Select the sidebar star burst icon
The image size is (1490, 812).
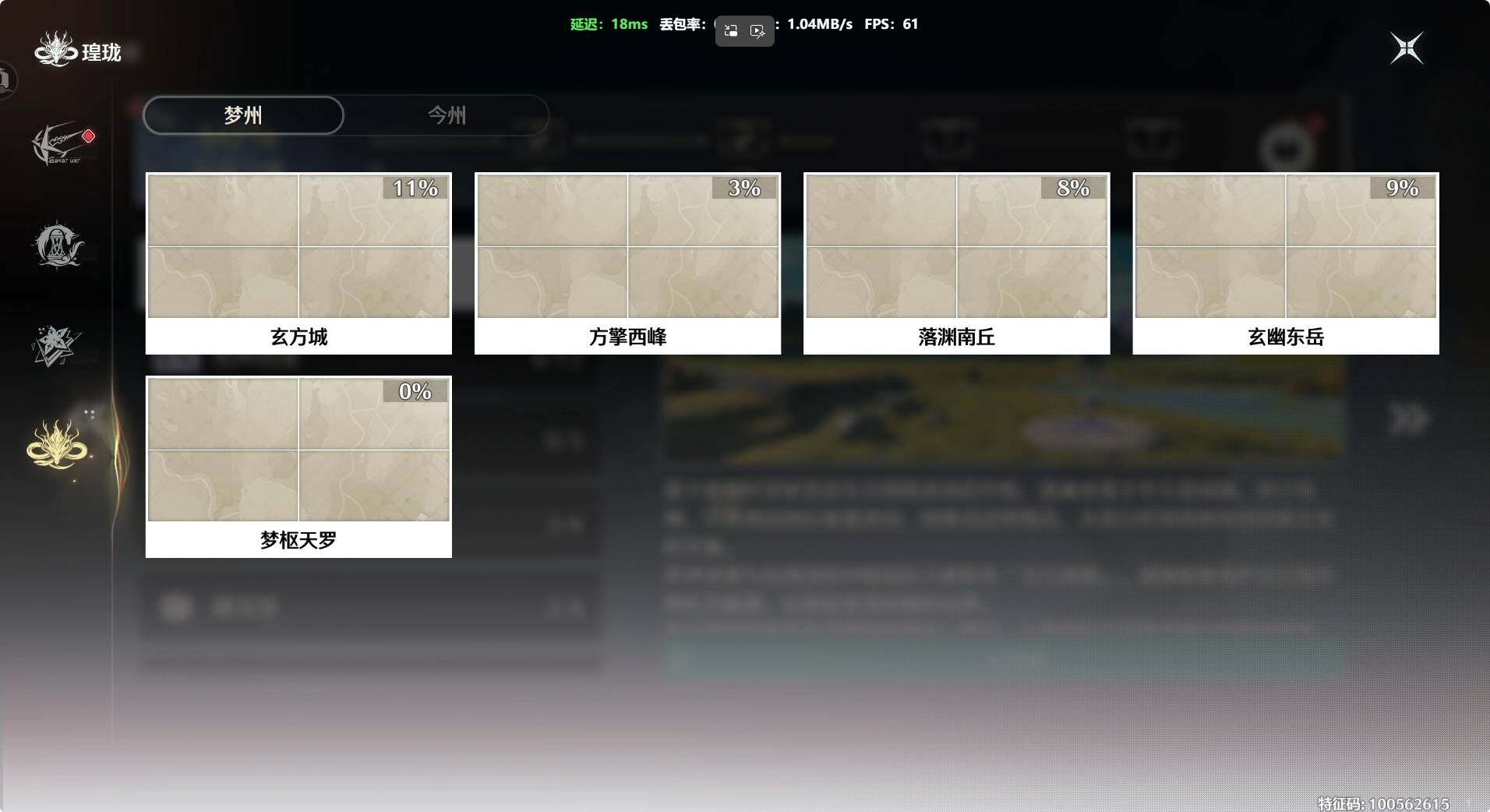pos(56,346)
